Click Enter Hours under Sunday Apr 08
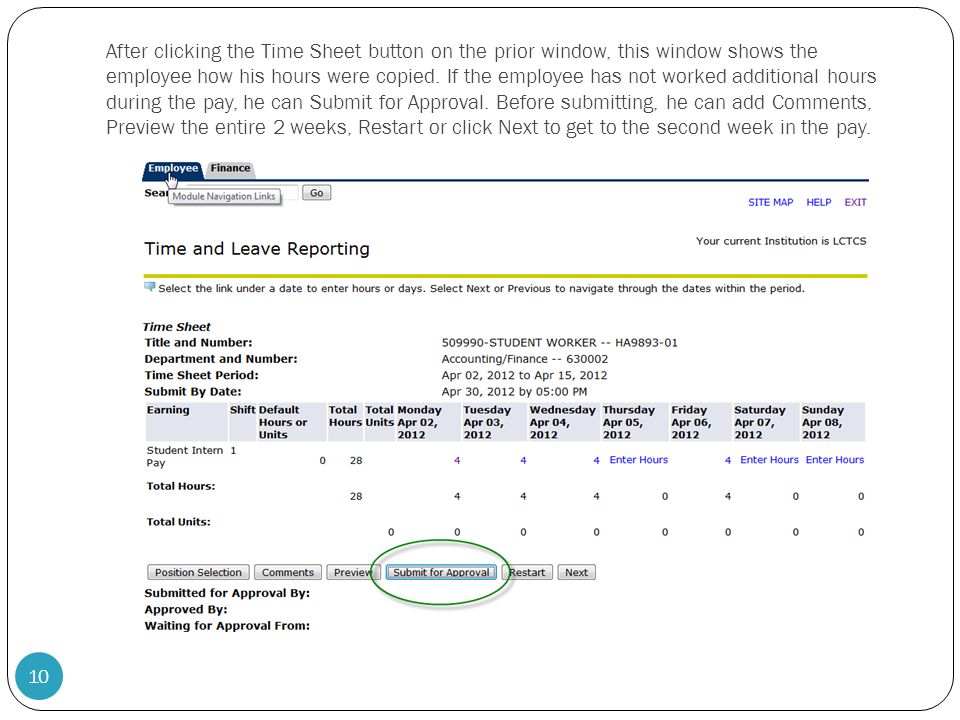The height and width of the screenshot is (720, 960). [x=834, y=460]
